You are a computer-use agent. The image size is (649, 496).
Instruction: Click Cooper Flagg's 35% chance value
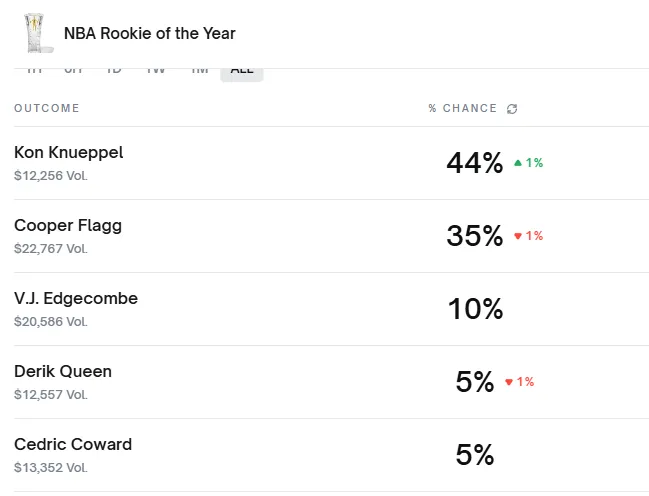(x=474, y=236)
